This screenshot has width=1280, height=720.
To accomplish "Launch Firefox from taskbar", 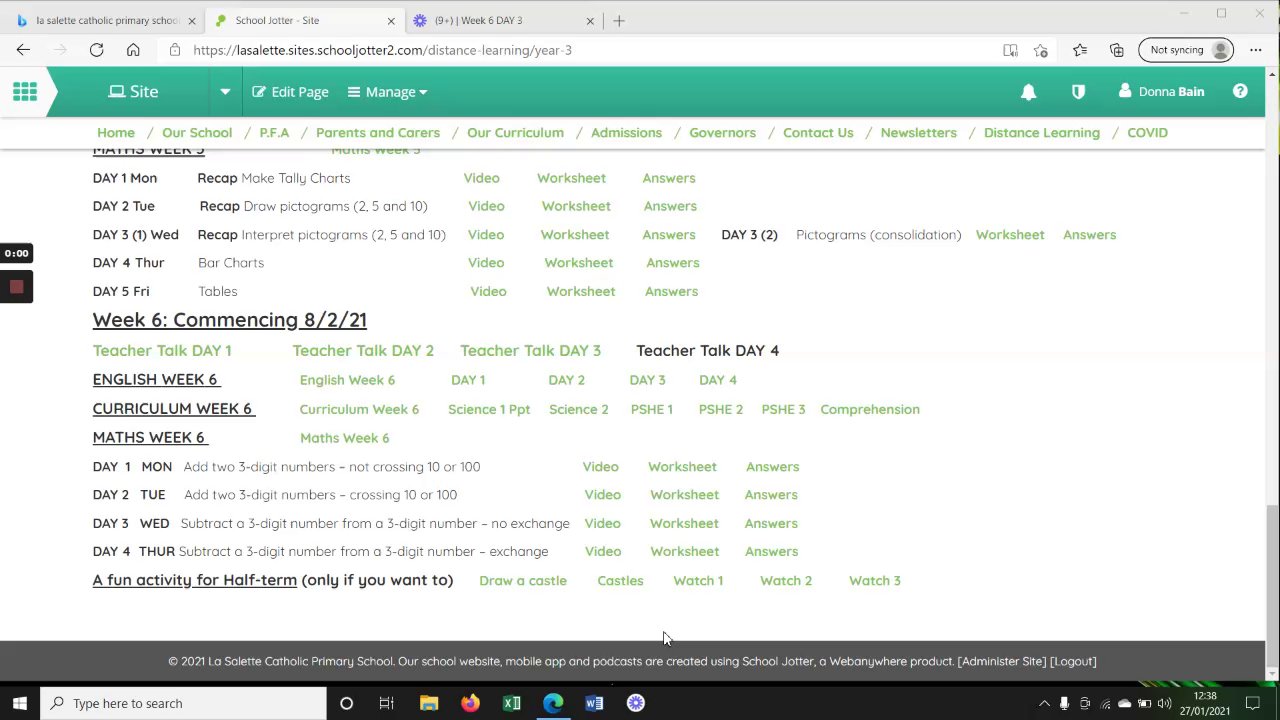I will coord(470,703).
